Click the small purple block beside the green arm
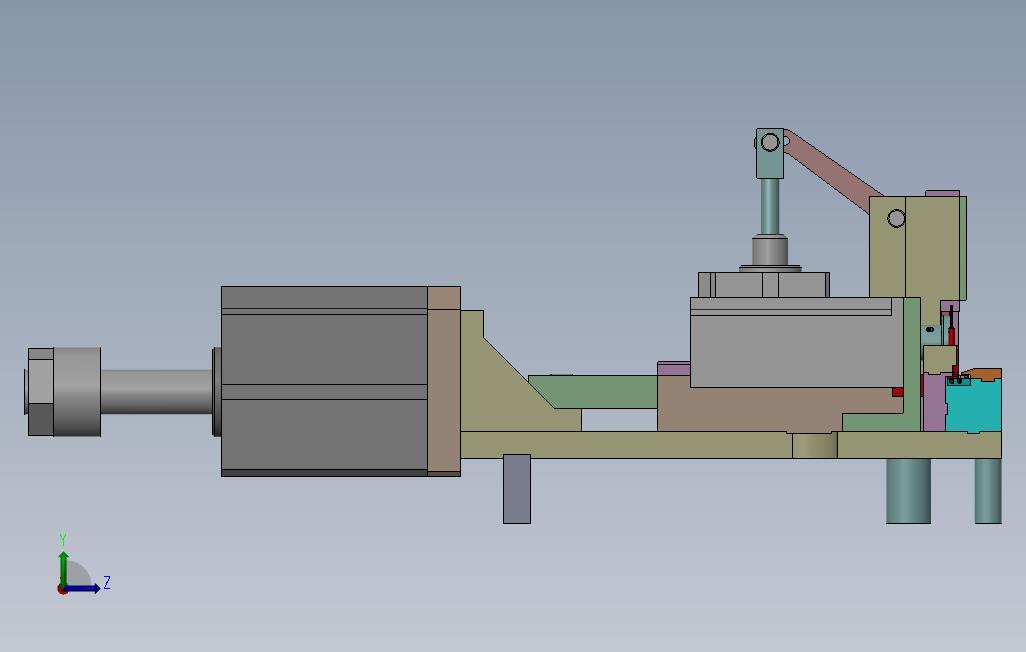The height and width of the screenshot is (652, 1026). click(673, 369)
